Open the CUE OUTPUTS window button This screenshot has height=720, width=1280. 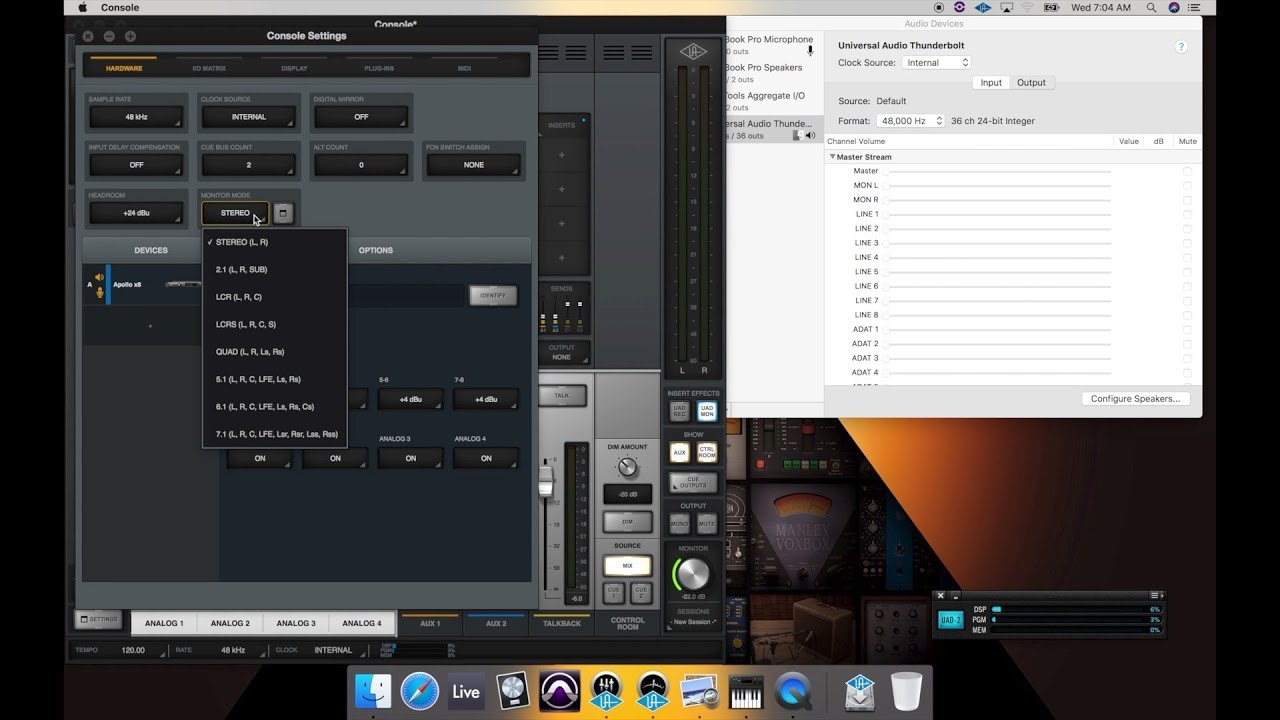point(693,483)
